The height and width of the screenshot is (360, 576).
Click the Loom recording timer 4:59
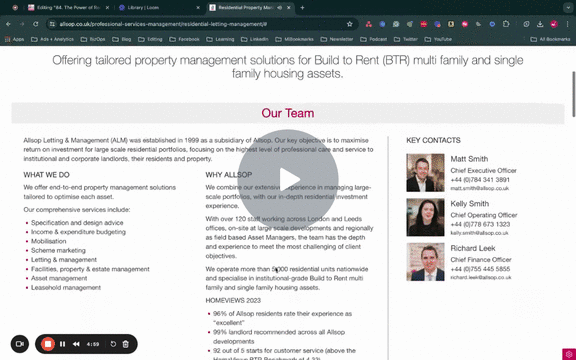pos(93,344)
